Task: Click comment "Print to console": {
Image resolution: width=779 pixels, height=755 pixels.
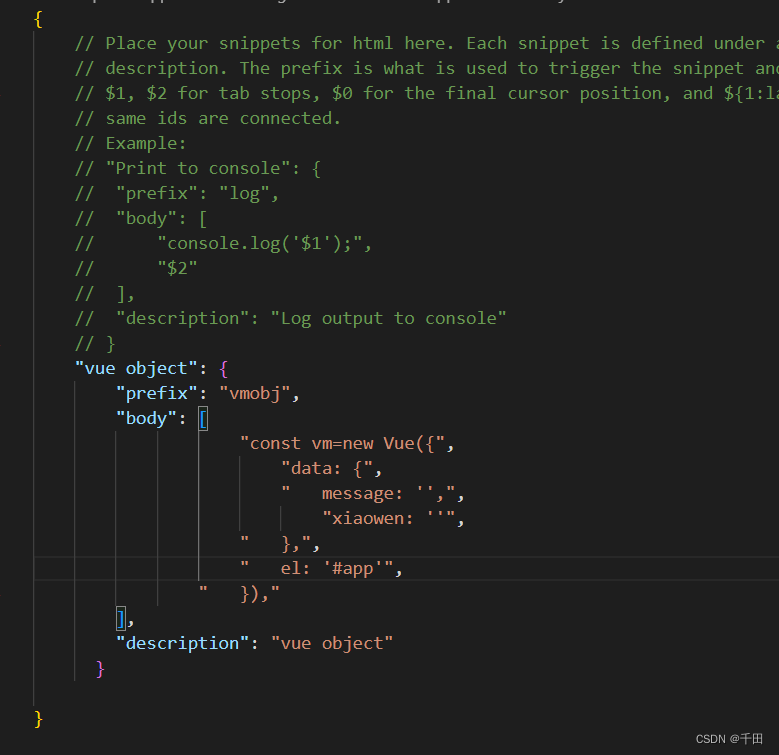Action: [x=198, y=168]
